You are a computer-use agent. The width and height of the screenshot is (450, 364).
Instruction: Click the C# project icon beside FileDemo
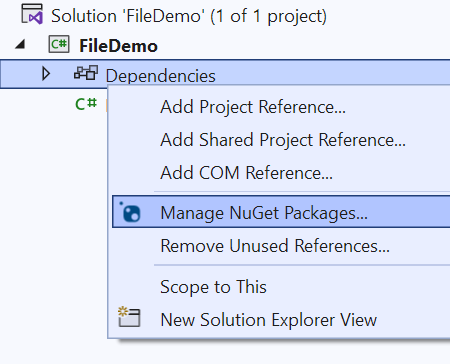click(59, 45)
